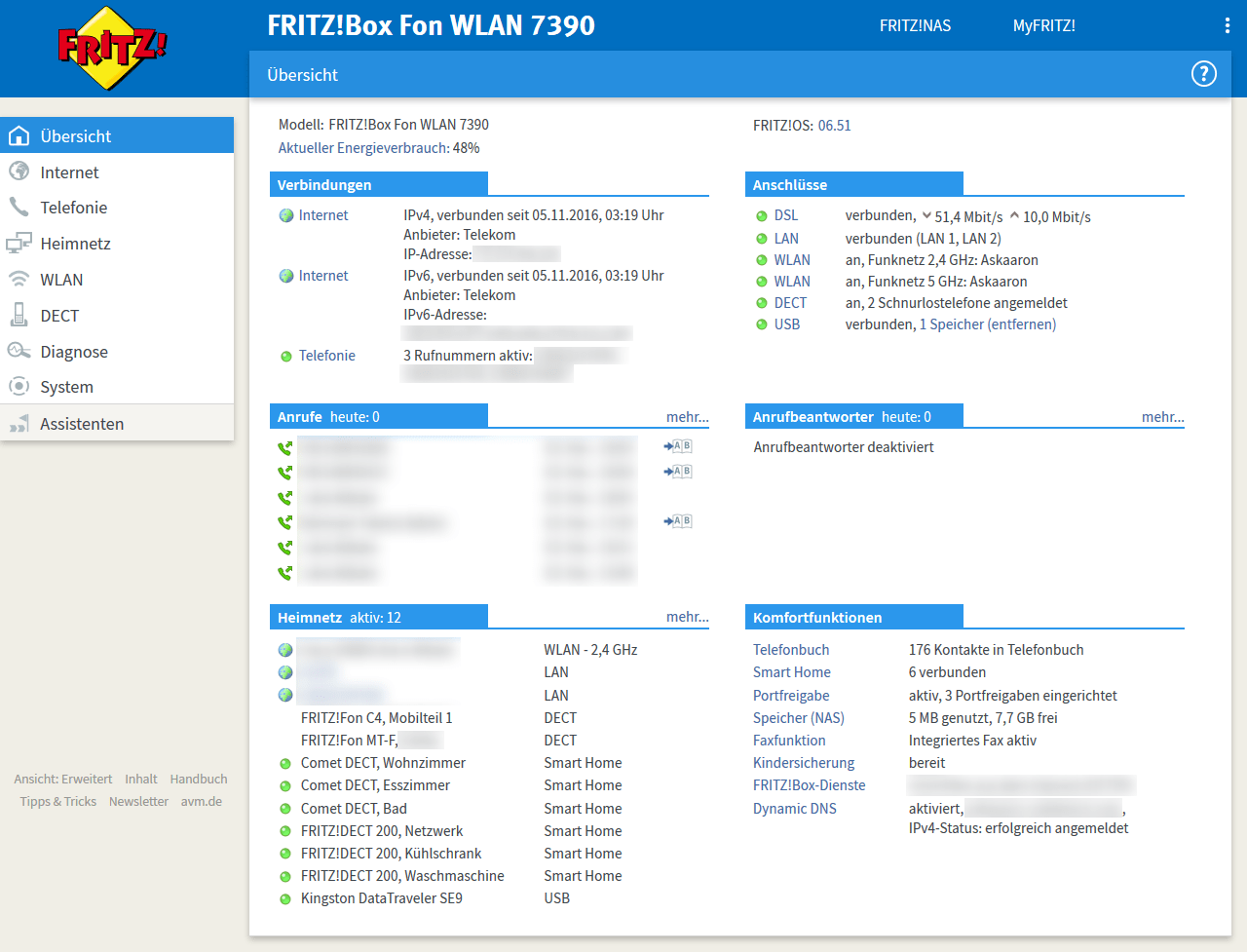The height and width of the screenshot is (952, 1247).
Task: Open the Smart Home link in Komfortfunktionen
Action: [792, 672]
